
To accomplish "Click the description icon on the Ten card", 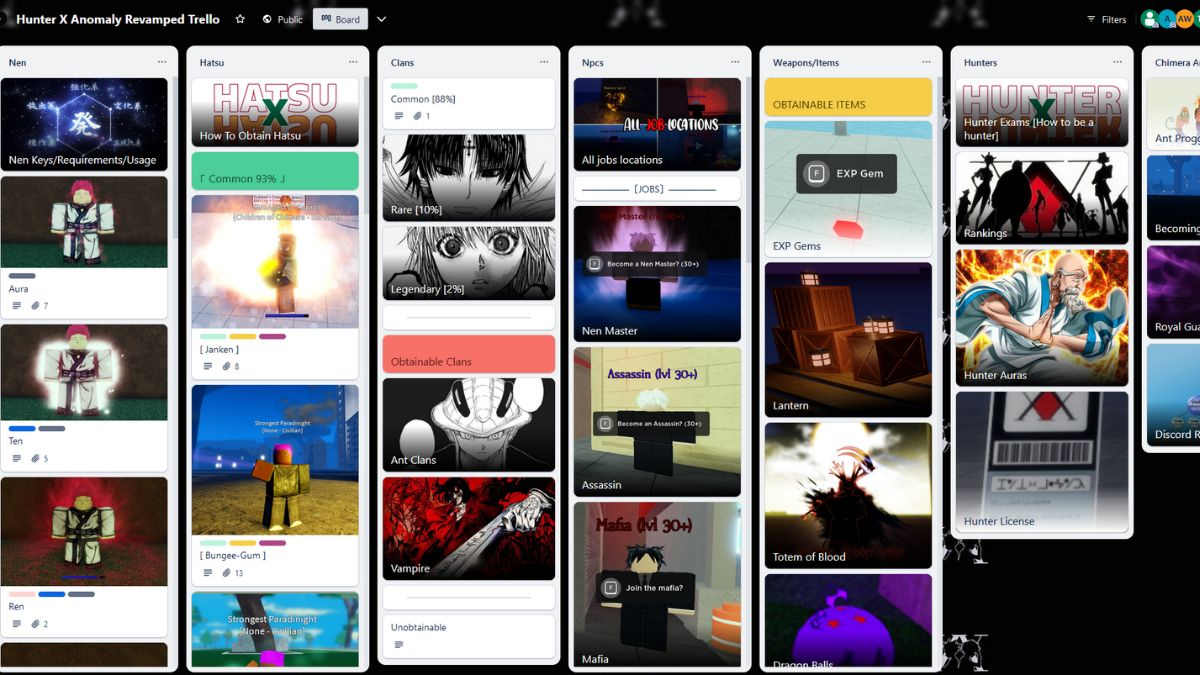I will point(17,458).
